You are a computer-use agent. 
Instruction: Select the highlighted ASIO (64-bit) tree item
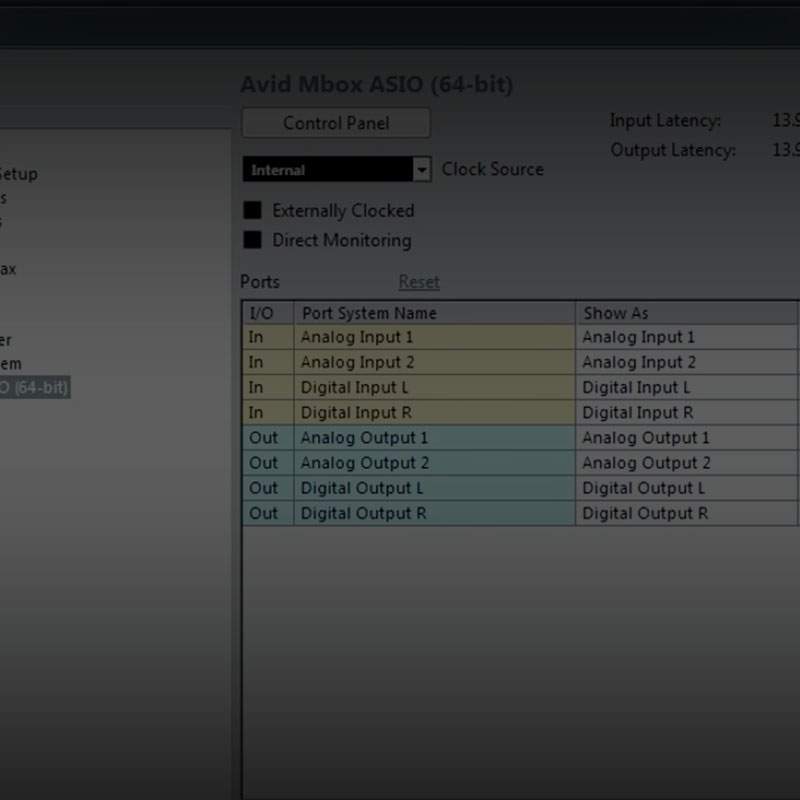point(34,387)
